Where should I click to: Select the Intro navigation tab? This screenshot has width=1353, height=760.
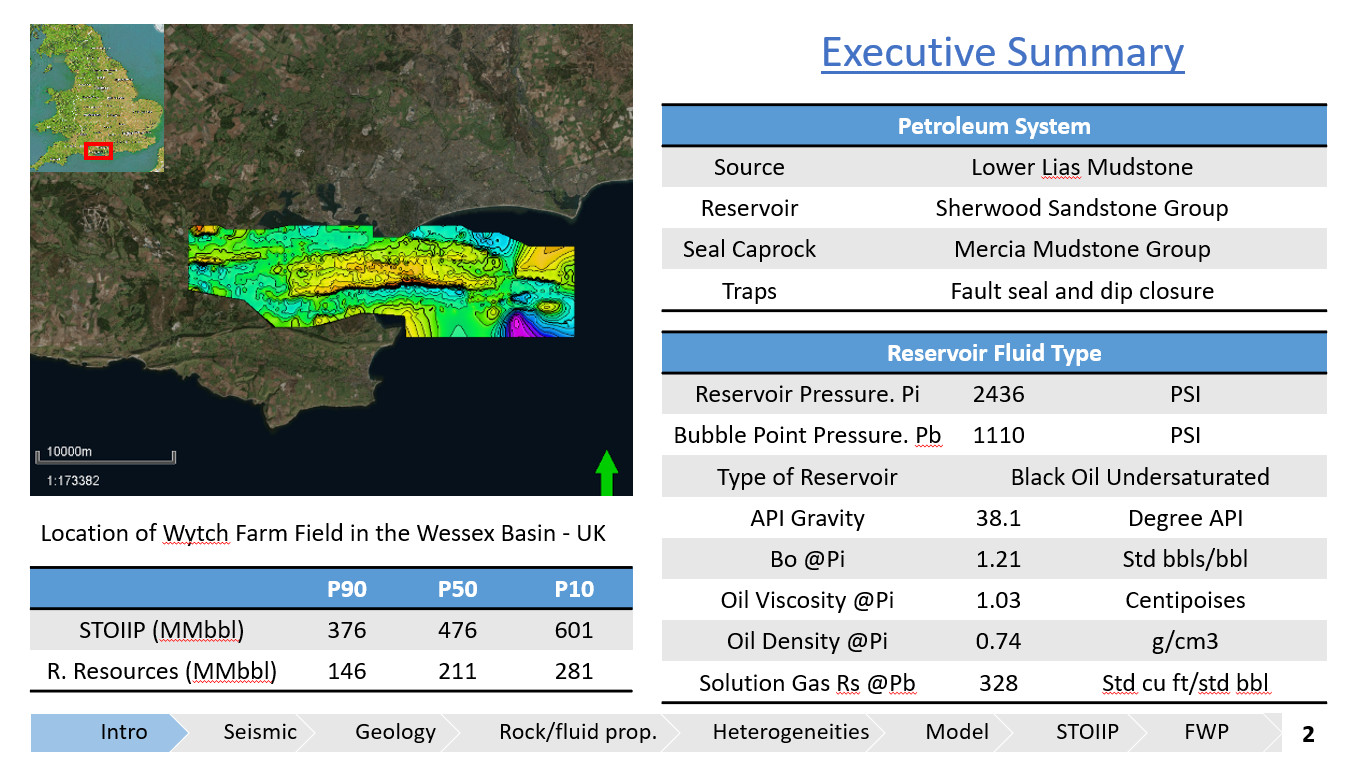pos(109,732)
